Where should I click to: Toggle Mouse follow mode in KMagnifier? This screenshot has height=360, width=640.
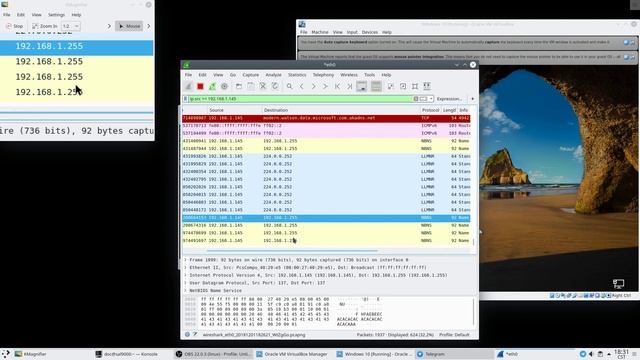pos(129,26)
